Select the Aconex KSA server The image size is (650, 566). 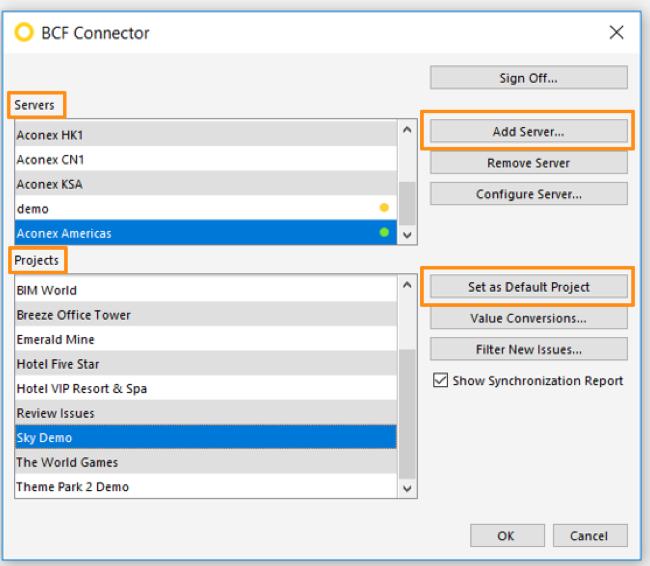(x=206, y=184)
